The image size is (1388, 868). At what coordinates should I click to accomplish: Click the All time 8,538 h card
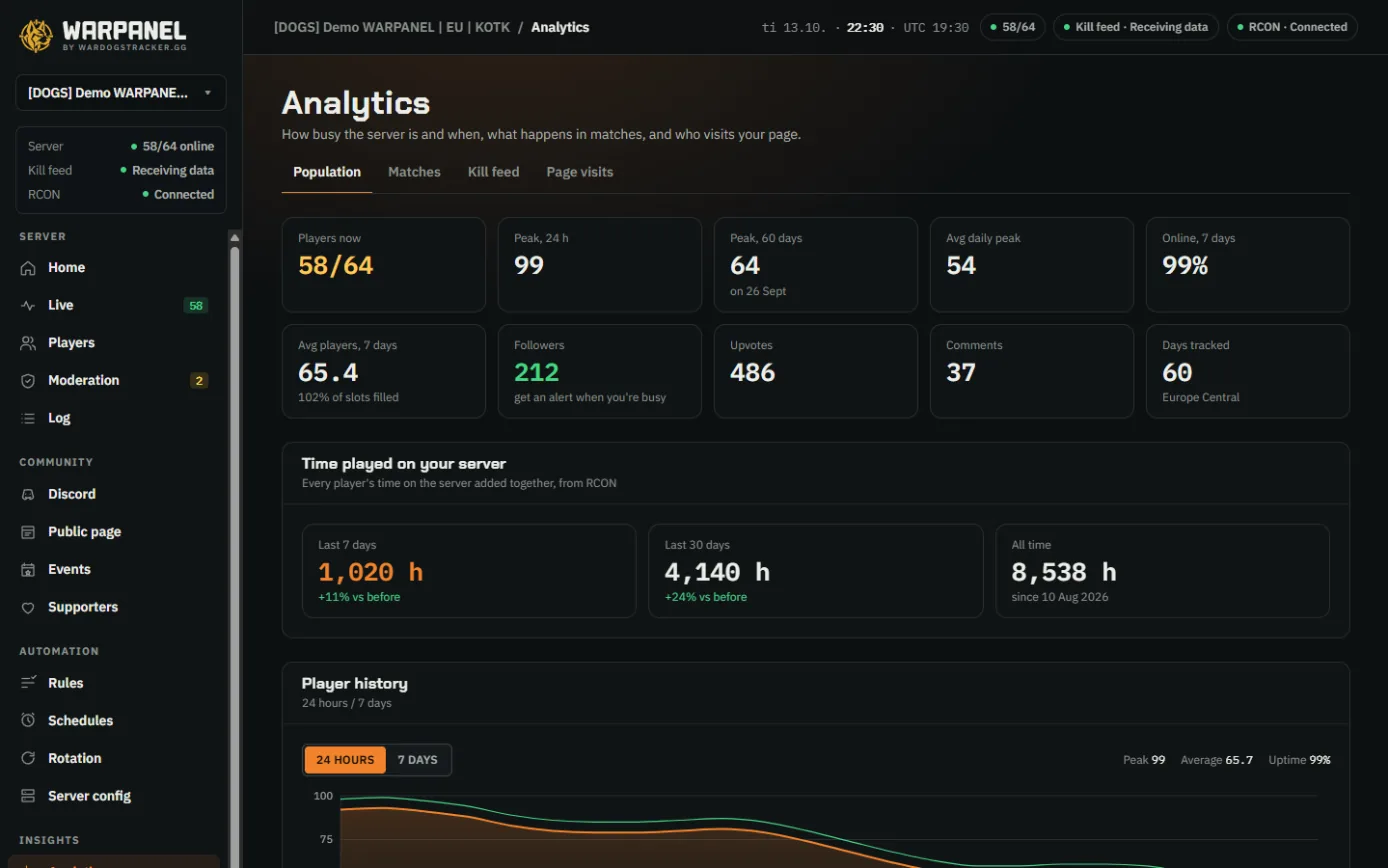point(1163,571)
